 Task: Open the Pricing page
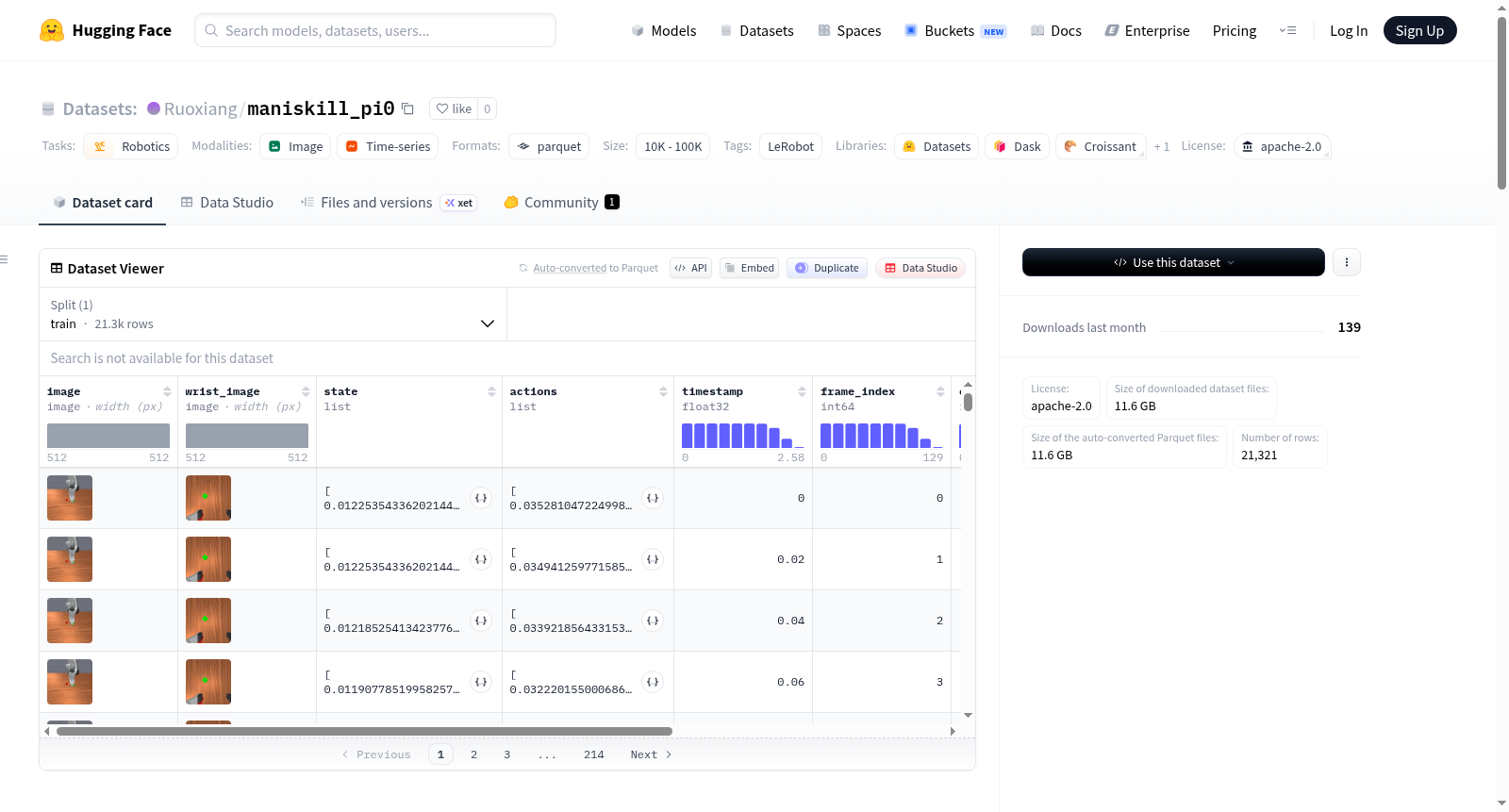[1235, 30]
